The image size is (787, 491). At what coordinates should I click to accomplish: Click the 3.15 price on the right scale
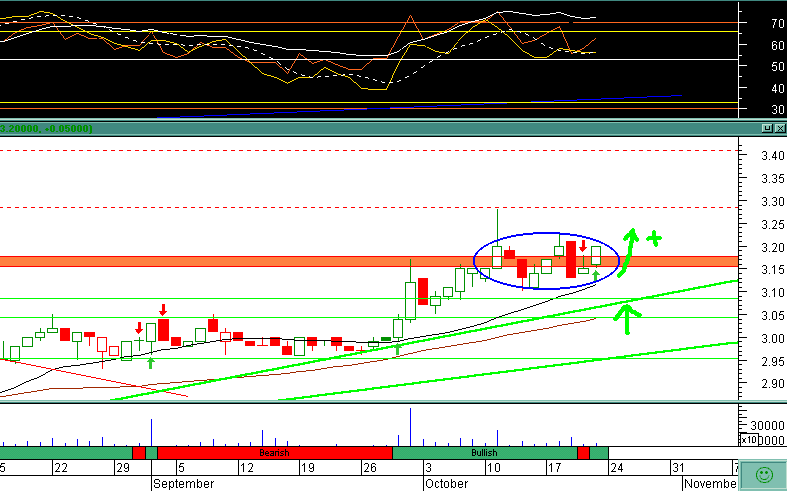[x=772, y=270]
